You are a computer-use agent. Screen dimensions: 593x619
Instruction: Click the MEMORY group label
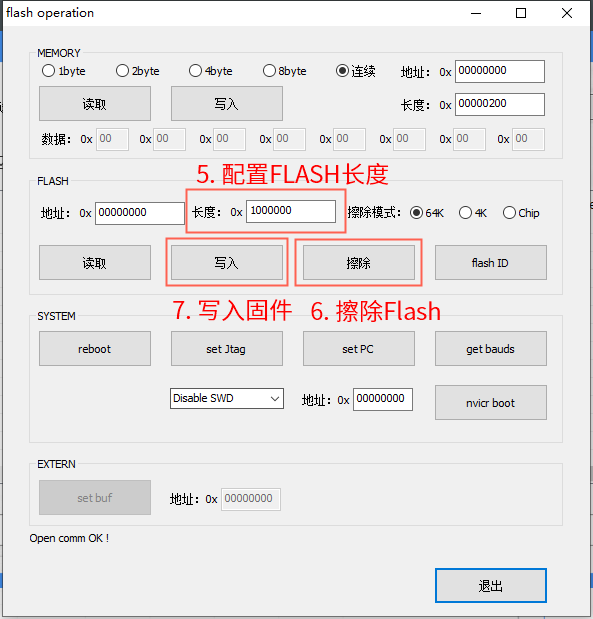pyautogui.click(x=59, y=53)
